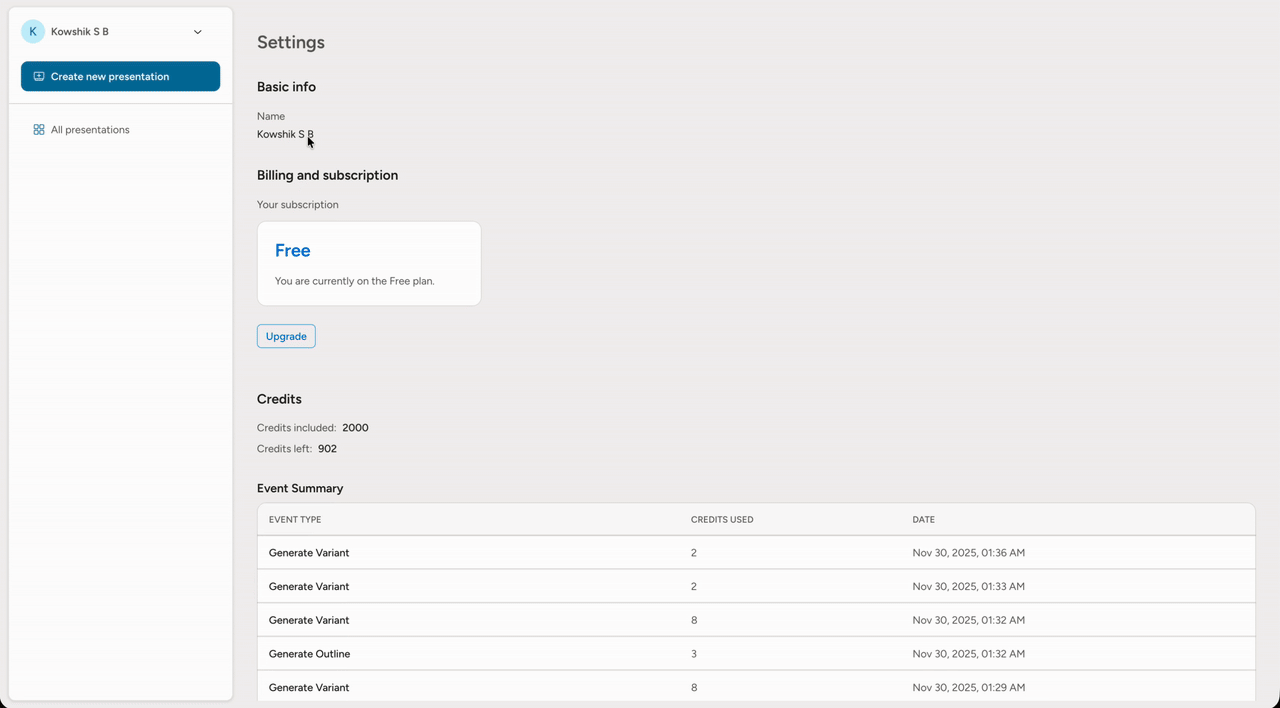Open All presentations
Image resolution: width=1280 pixels, height=708 pixels.
click(90, 130)
